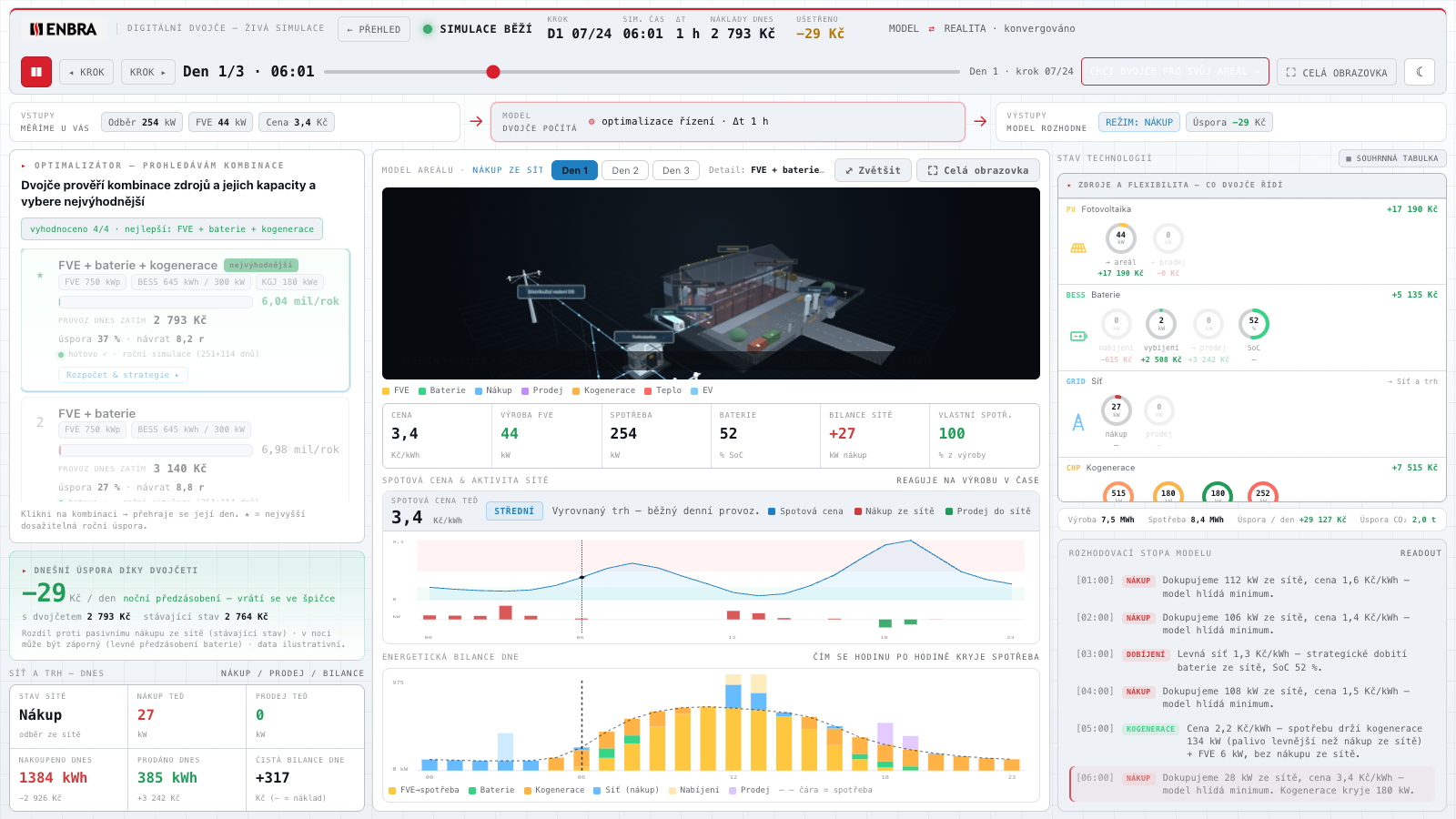1456x819 pixels.
Task: Click the 'Úspora −29 Kč' output chip
Action: point(1229,122)
